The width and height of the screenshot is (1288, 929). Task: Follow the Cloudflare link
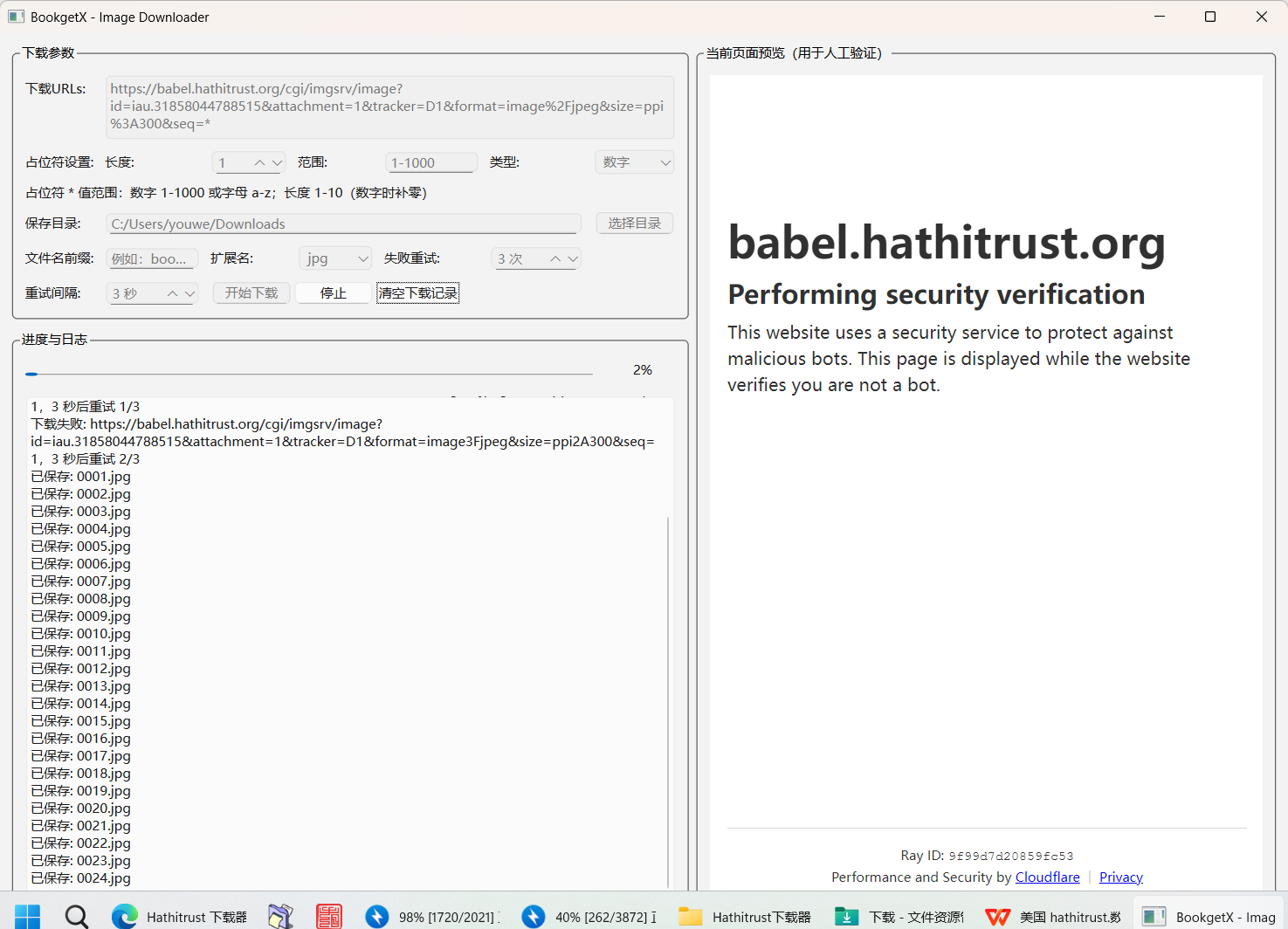(x=1047, y=877)
